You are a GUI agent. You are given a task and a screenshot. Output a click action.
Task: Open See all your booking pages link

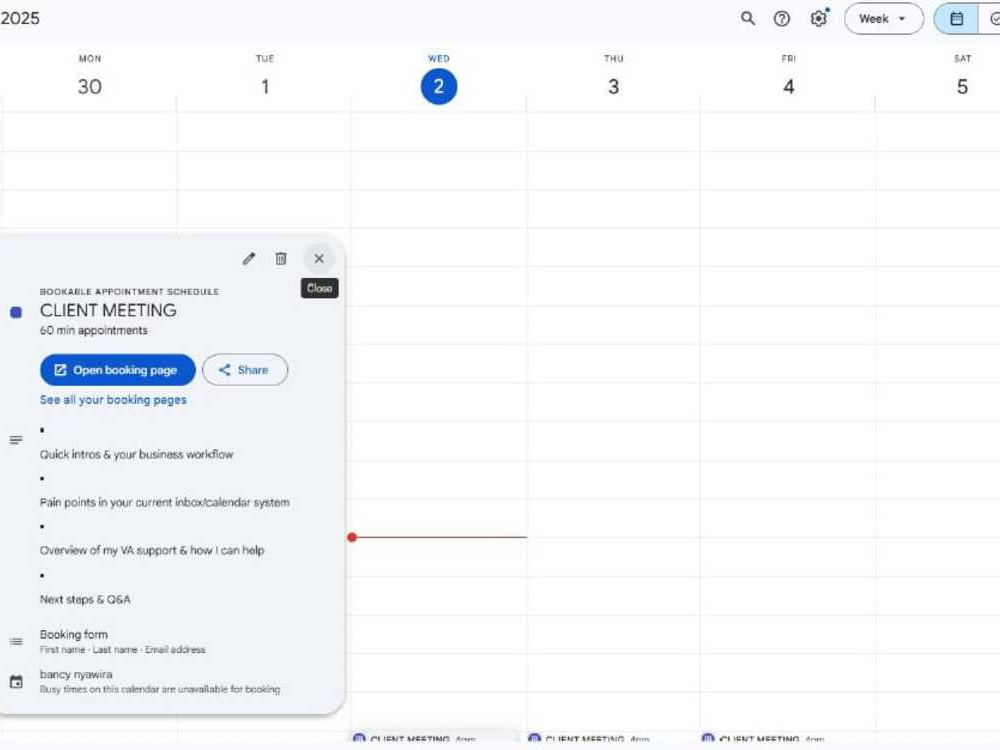click(x=113, y=400)
